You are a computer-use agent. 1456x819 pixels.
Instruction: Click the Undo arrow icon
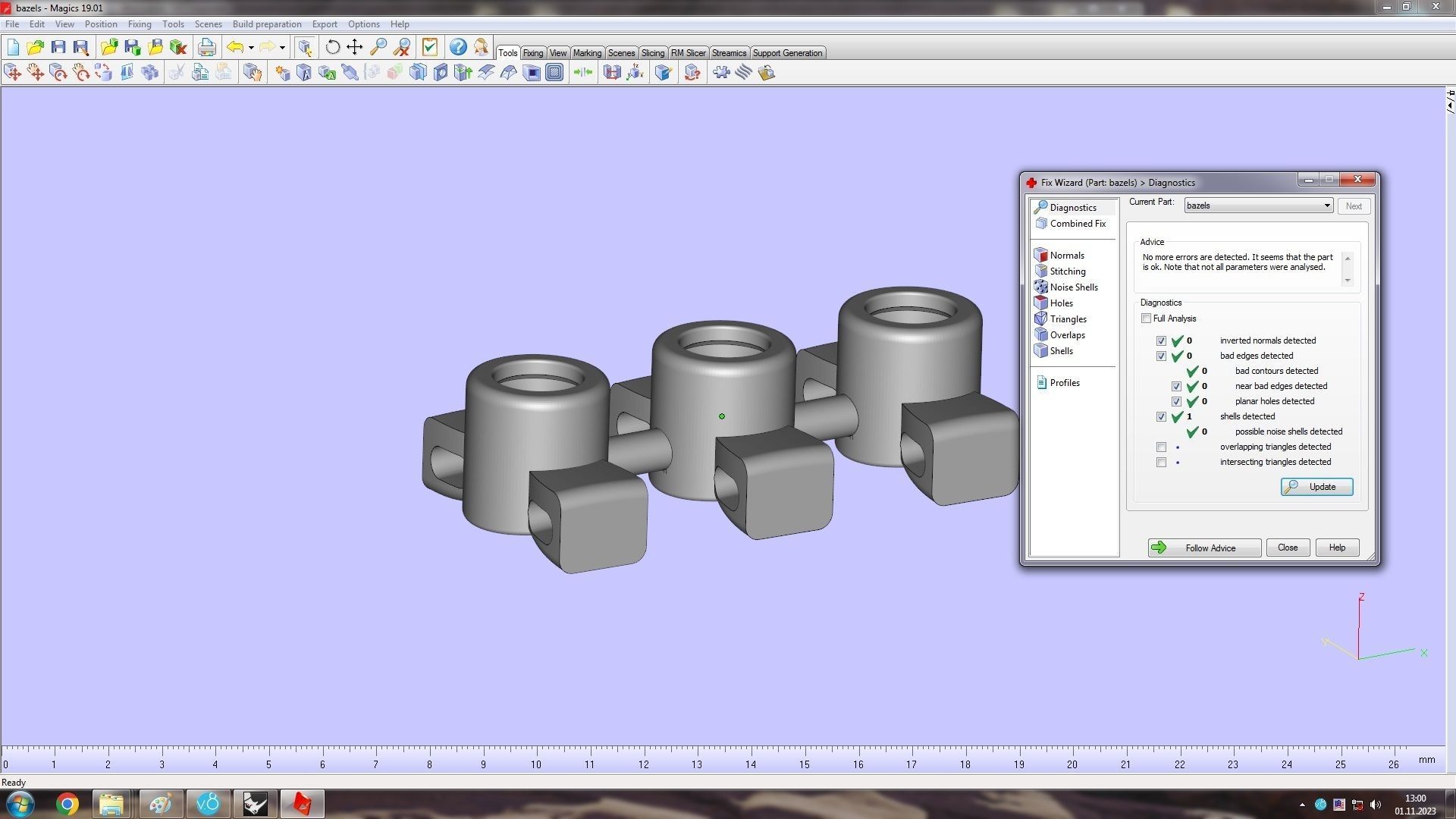235,47
